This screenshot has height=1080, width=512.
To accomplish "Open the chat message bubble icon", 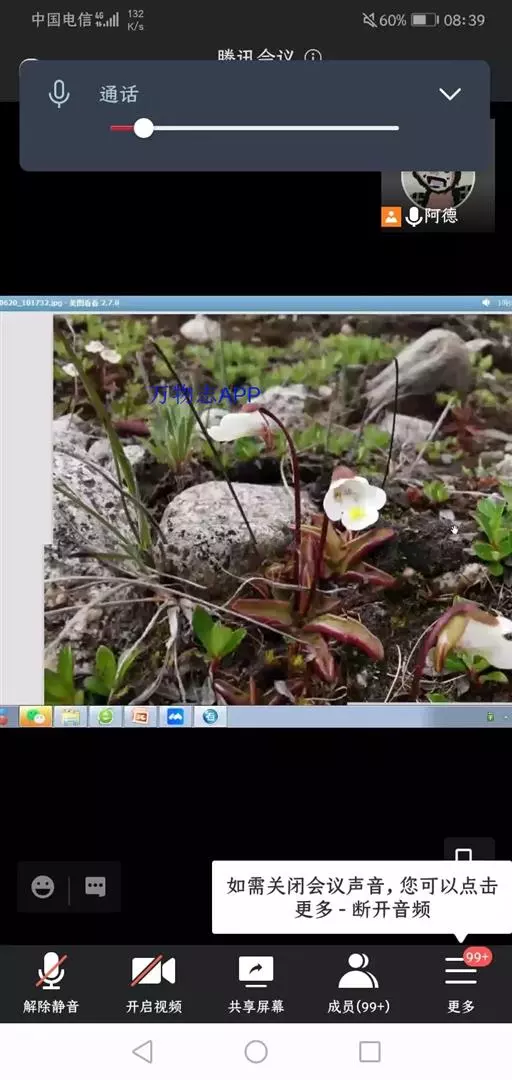I will click(95, 886).
